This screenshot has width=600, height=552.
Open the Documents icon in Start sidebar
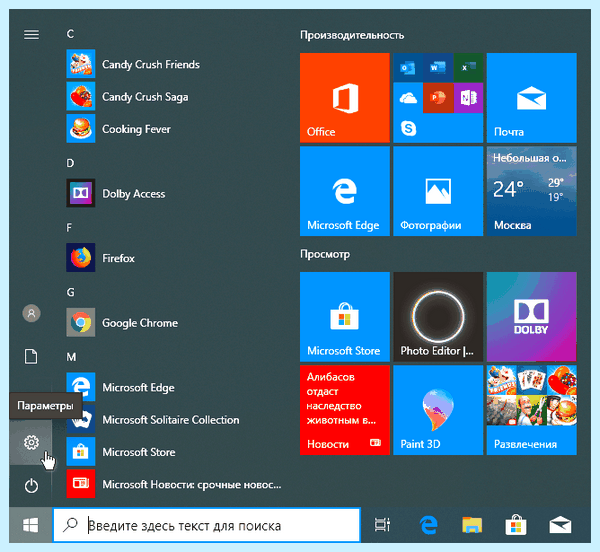pyautogui.click(x=31, y=357)
